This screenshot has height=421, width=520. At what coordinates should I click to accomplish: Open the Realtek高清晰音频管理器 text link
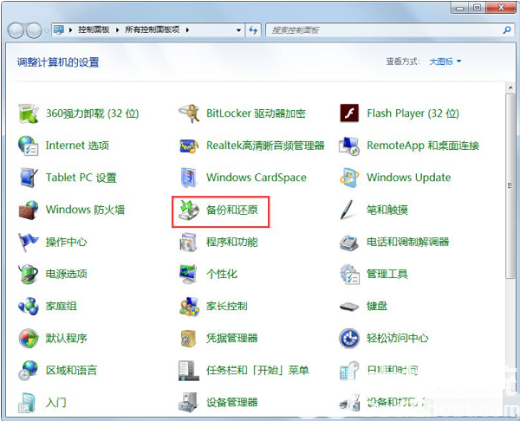pos(265,145)
